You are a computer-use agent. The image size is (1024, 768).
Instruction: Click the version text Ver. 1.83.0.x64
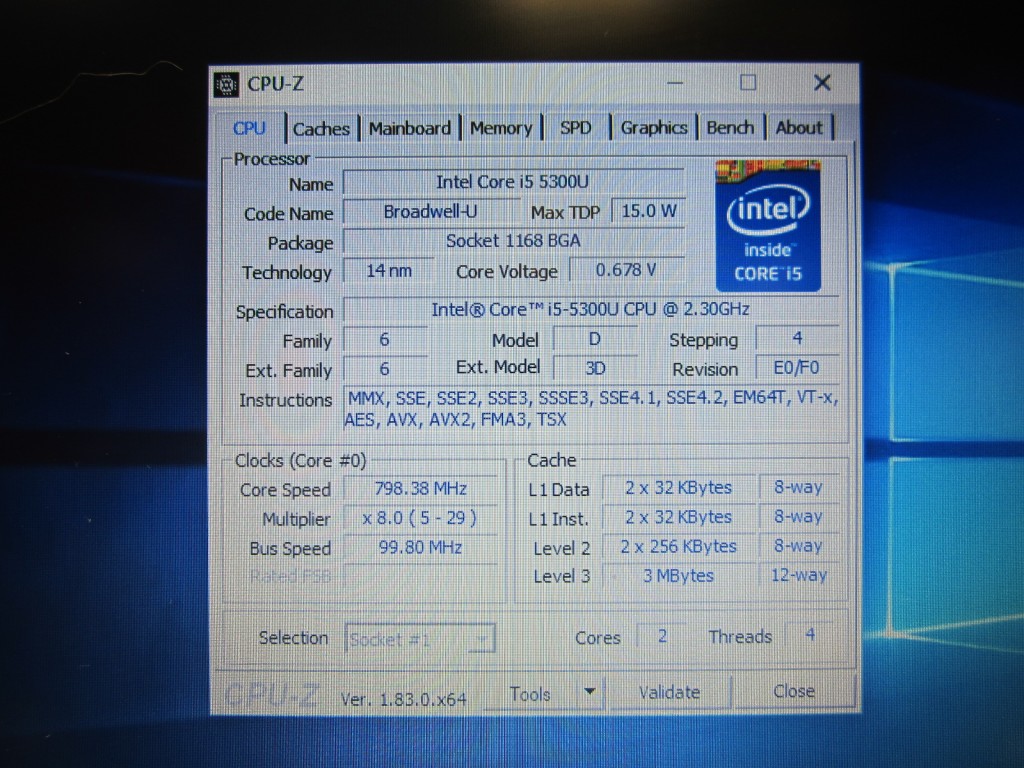click(x=404, y=699)
